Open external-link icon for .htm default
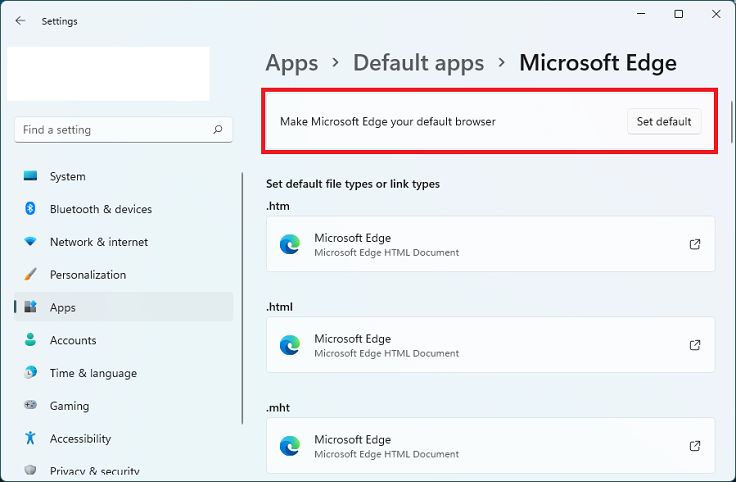Viewport: 736px width, 482px height. [x=695, y=244]
